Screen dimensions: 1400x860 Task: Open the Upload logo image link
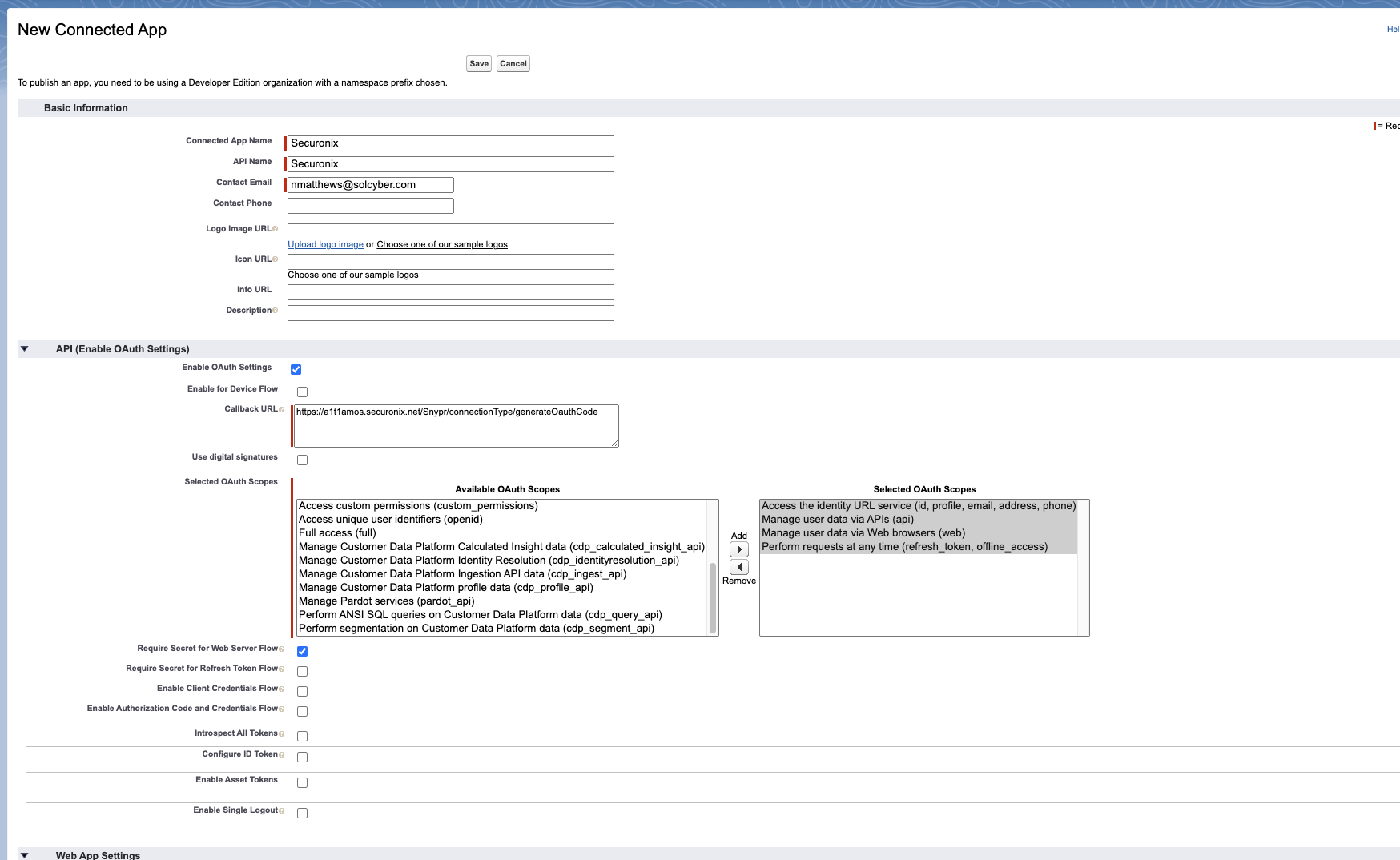point(325,245)
